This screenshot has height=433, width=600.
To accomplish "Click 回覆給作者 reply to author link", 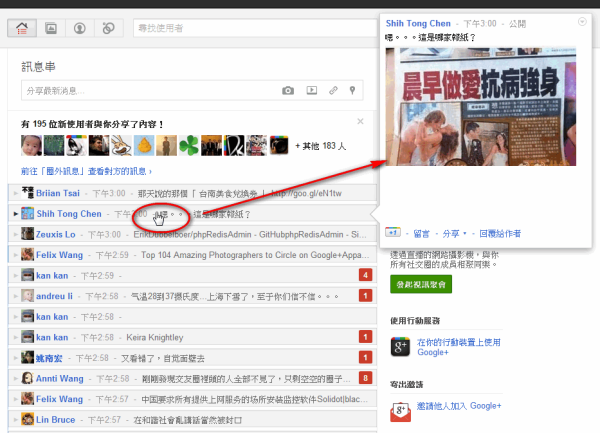I will tap(500, 234).
